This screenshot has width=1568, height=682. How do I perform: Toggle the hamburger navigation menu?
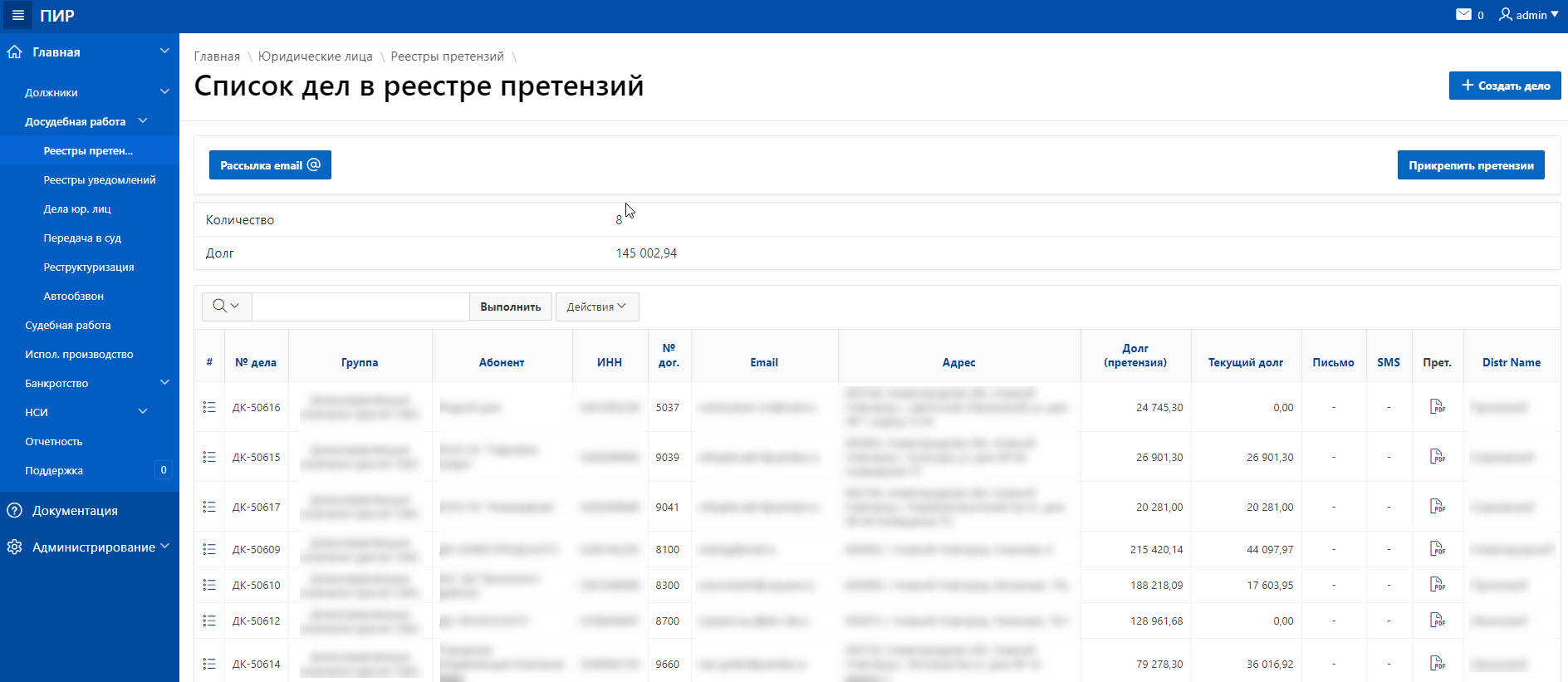[x=17, y=15]
